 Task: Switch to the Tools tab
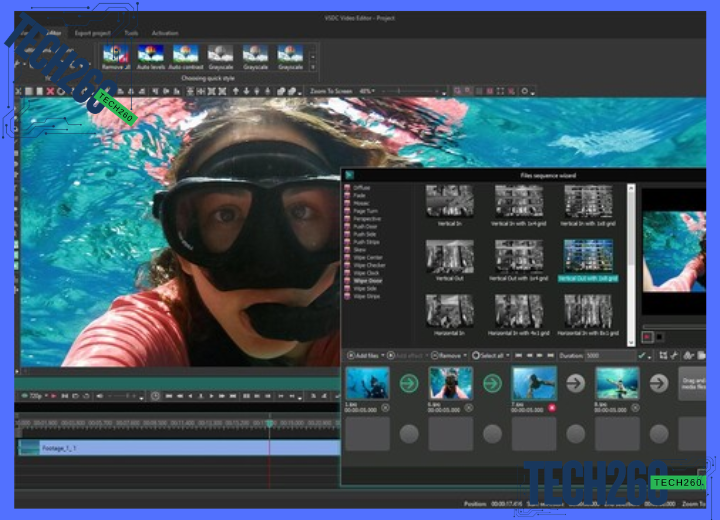click(131, 33)
